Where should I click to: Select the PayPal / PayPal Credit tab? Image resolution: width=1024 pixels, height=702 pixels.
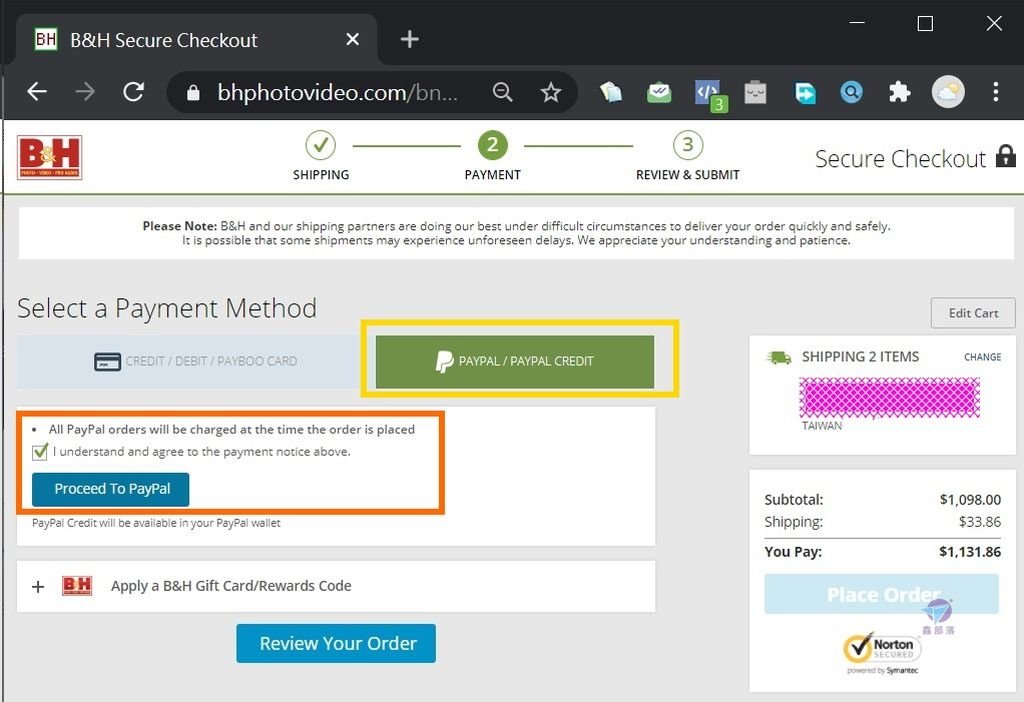coord(515,362)
